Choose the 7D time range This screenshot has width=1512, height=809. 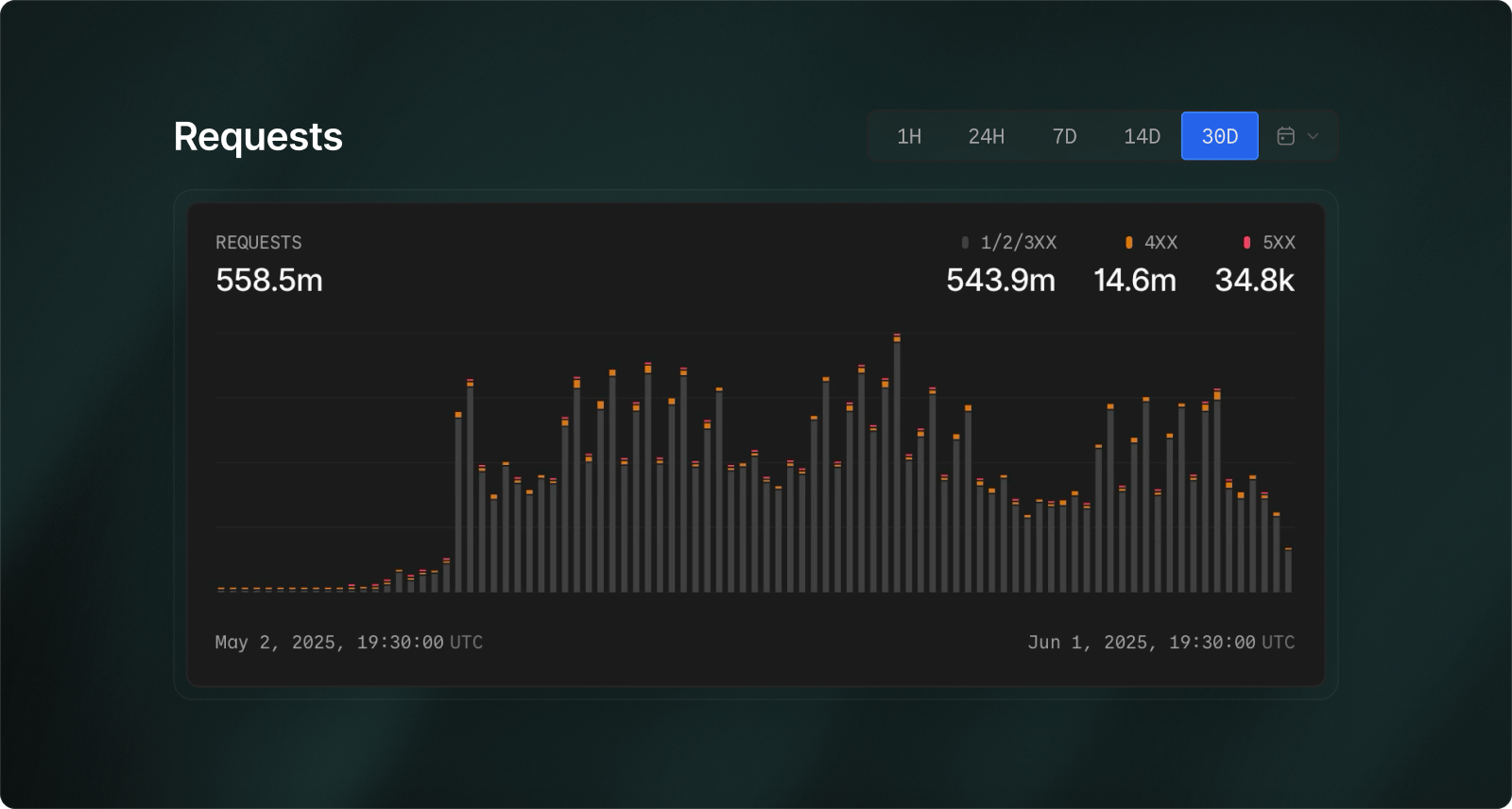(x=1064, y=136)
